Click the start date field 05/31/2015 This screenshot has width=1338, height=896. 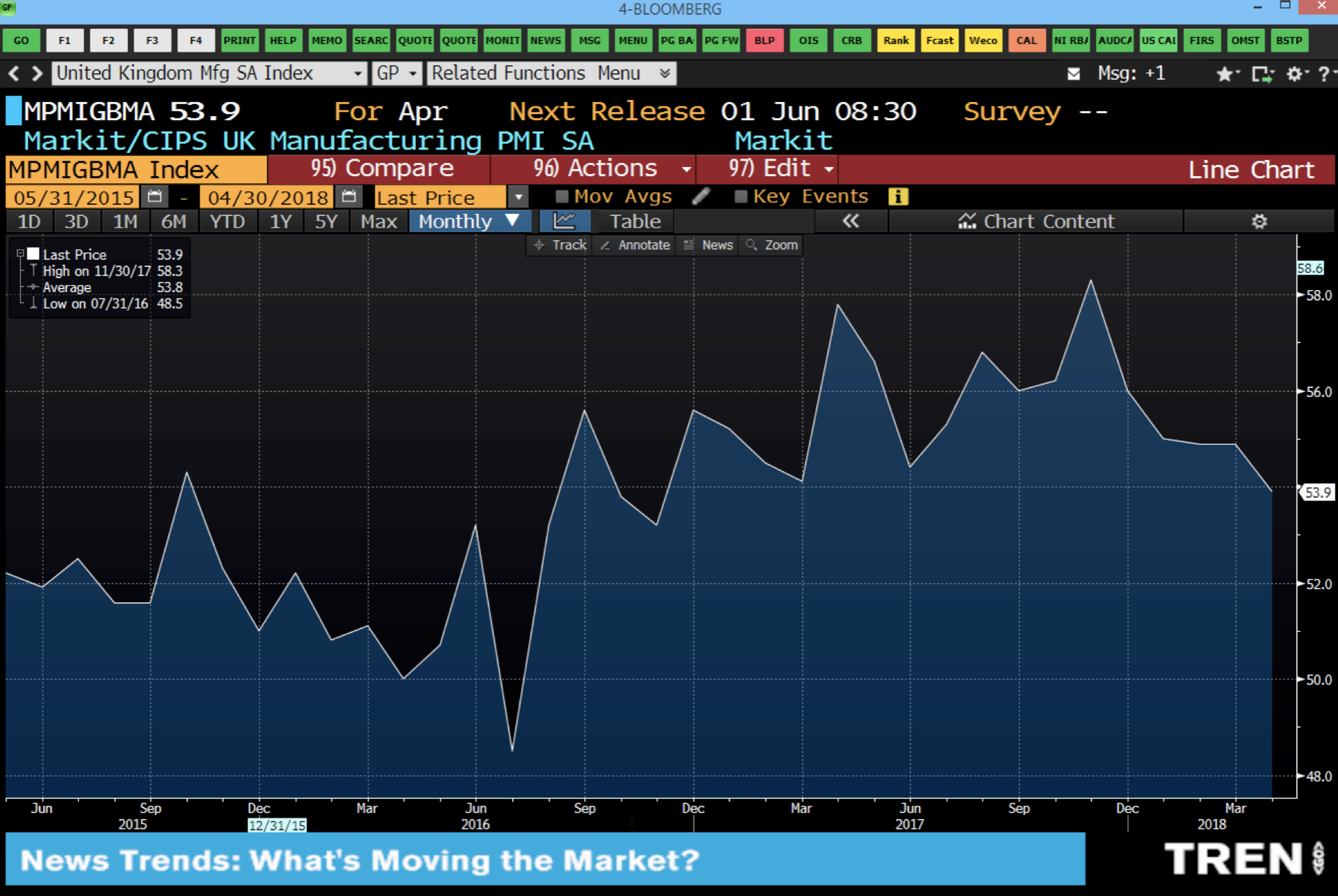click(73, 197)
